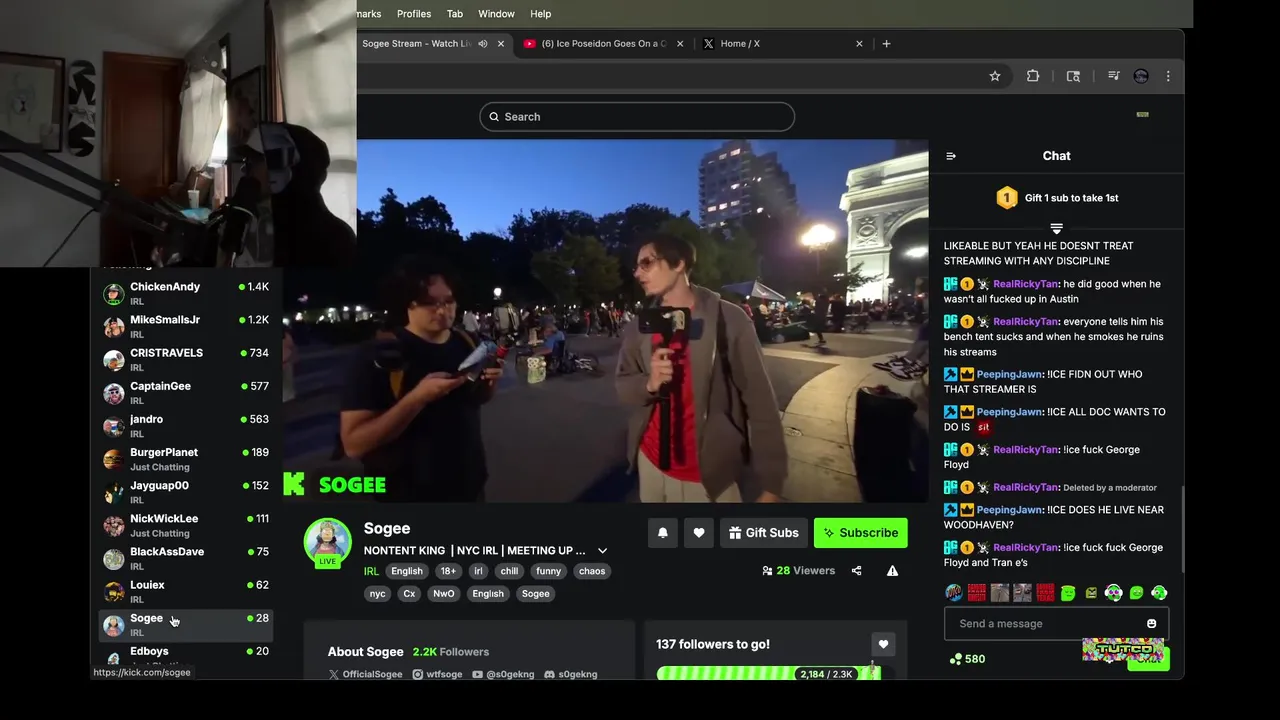Click the Kick search box
The width and height of the screenshot is (1280, 720).
pyautogui.click(x=637, y=117)
